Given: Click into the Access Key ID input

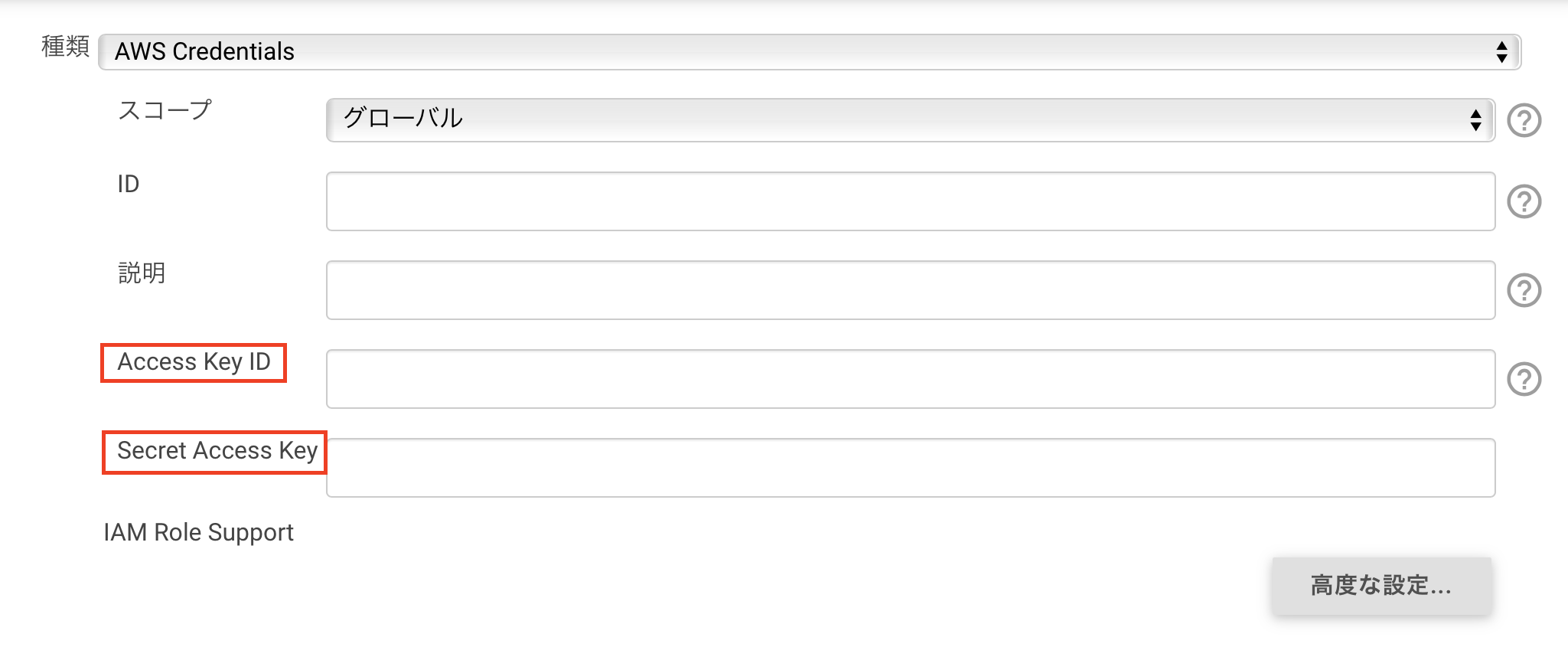Looking at the screenshot, I should pos(910,379).
